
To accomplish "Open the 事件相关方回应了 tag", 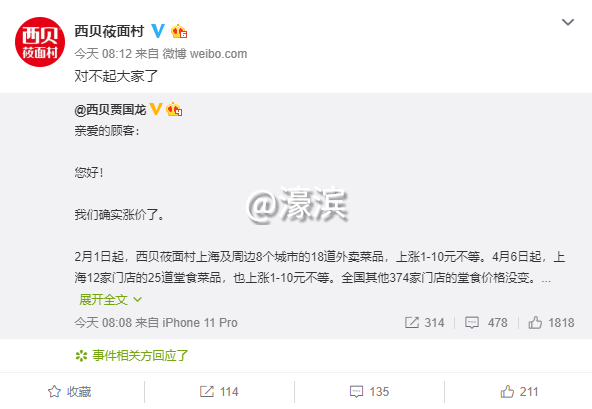I will (131, 355).
